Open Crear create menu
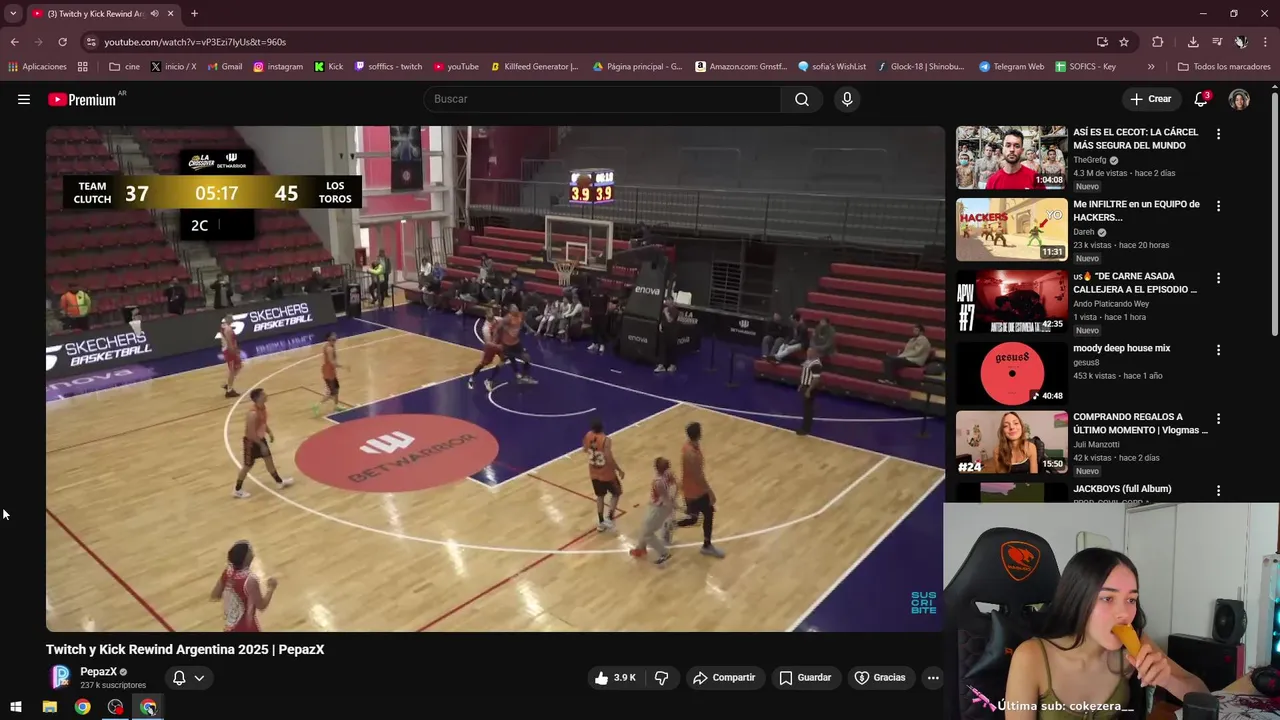The height and width of the screenshot is (720, 1280). (1150, 99)
